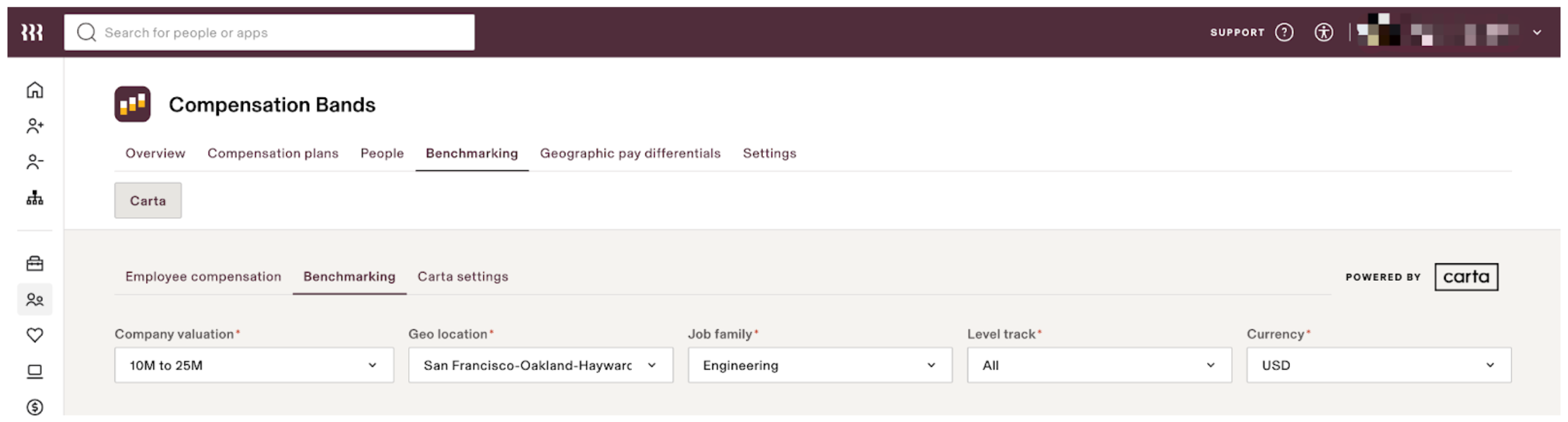Click the search for people or apps field
The width and height of the screenshot is (1568, 422).
click(x=269, y=32)
